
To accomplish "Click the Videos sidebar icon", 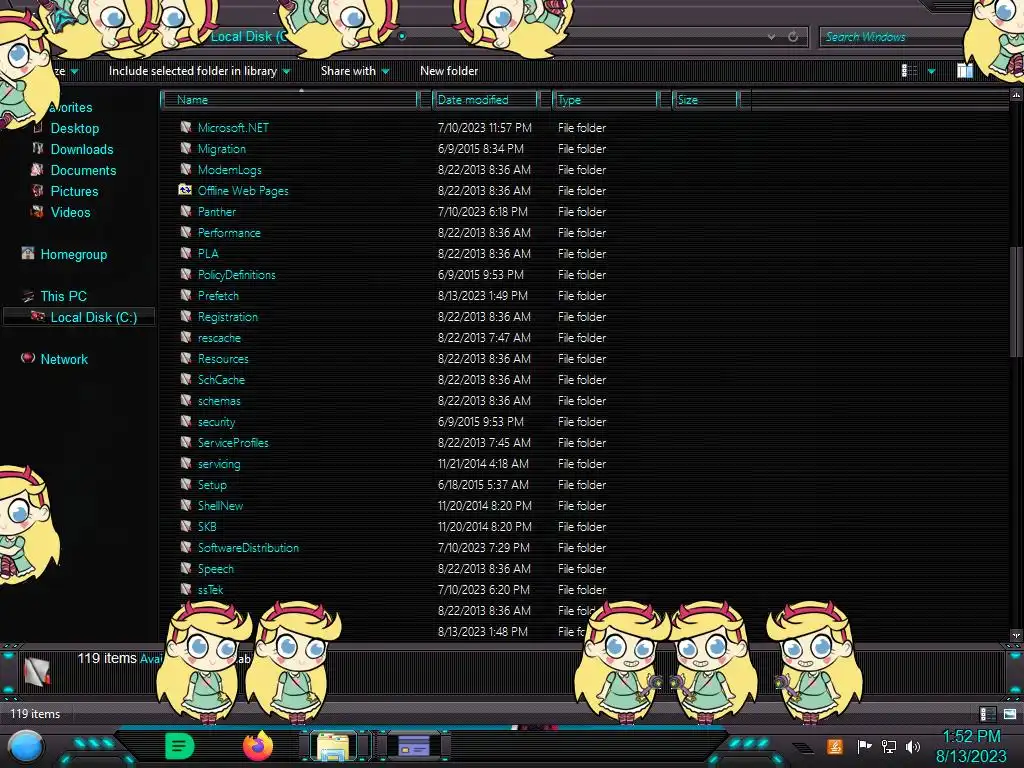I will pos(37,212).
